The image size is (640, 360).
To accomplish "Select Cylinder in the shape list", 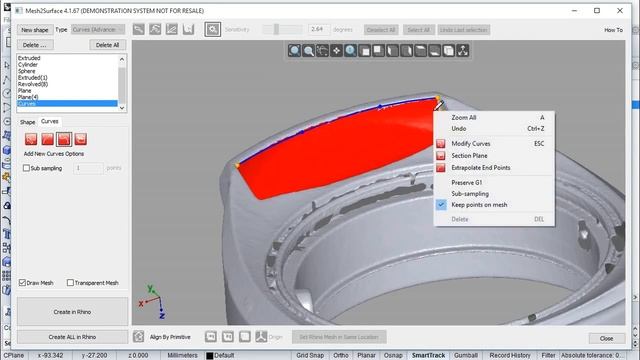I will click(68, 64).
